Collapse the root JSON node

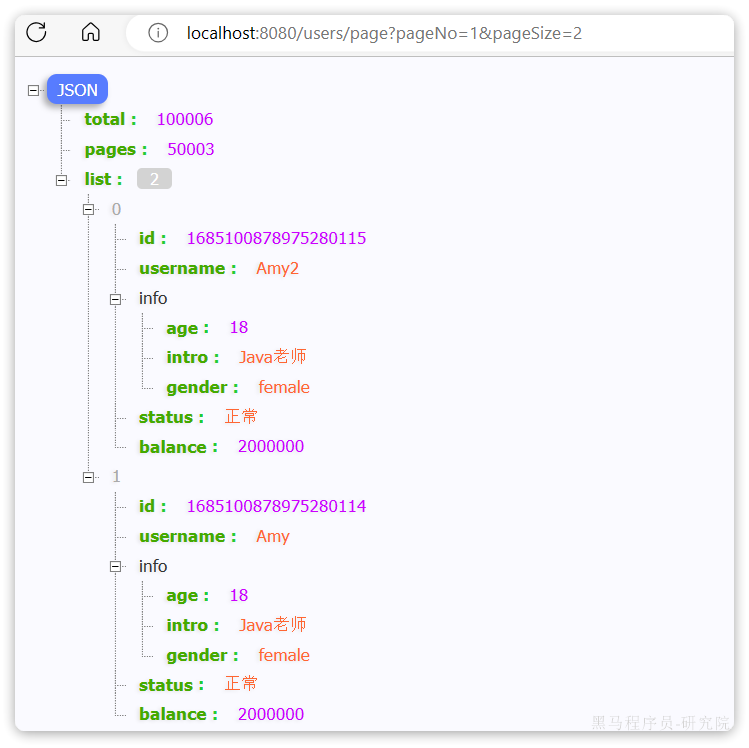tap(34, 90)
